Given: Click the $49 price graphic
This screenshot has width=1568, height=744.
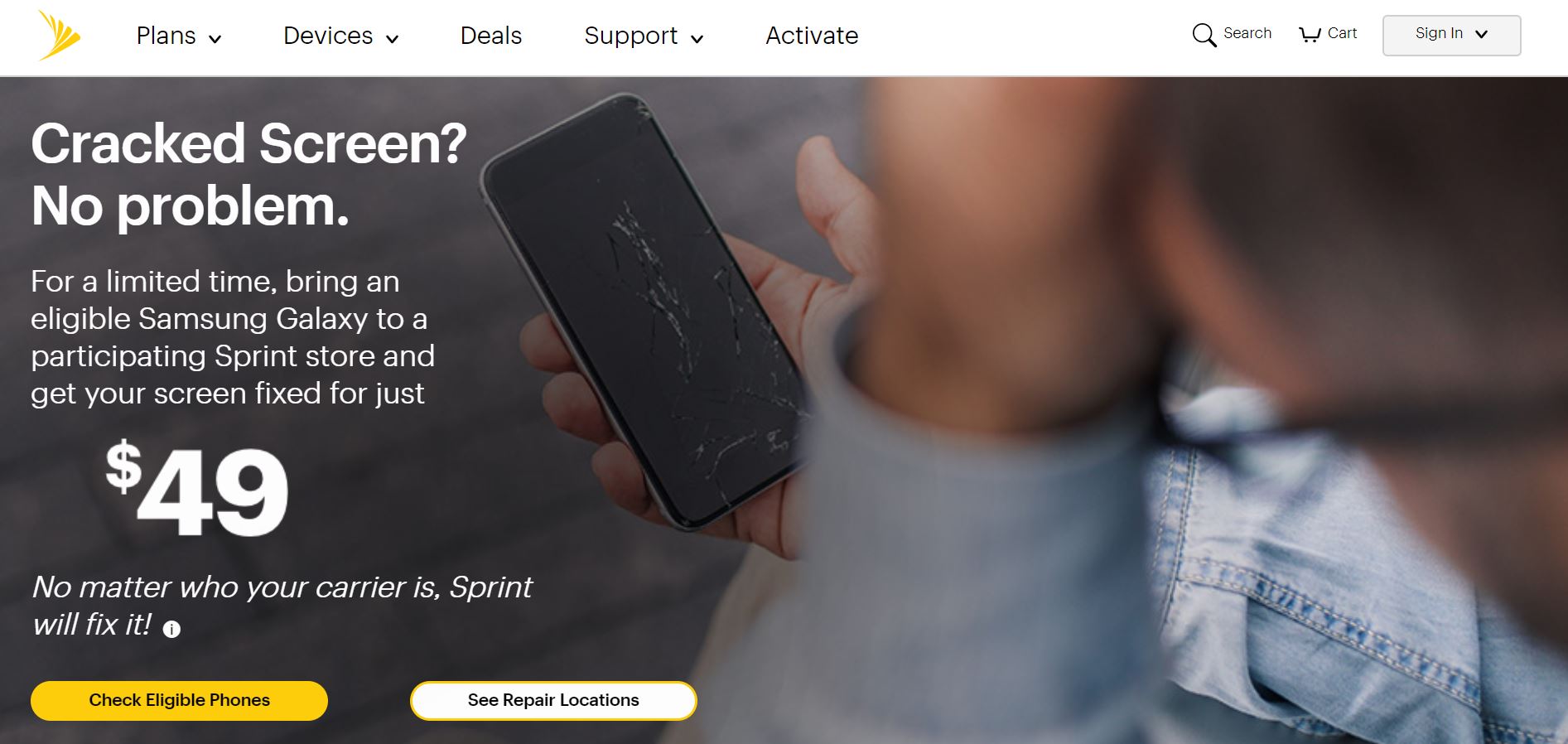Looking at the screenshot, I should [x=197, y=489].
